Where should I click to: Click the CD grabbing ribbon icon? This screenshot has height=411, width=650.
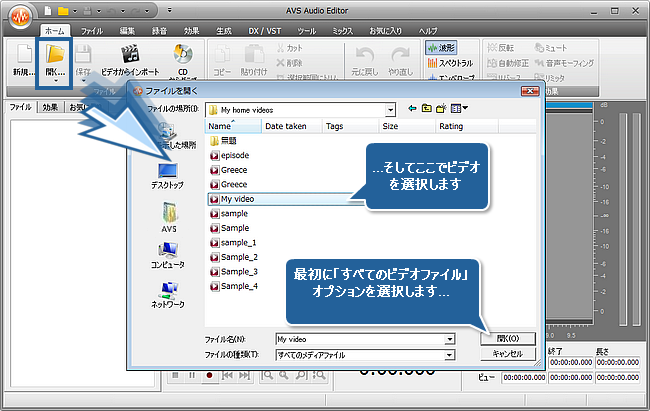pos(183,61)
